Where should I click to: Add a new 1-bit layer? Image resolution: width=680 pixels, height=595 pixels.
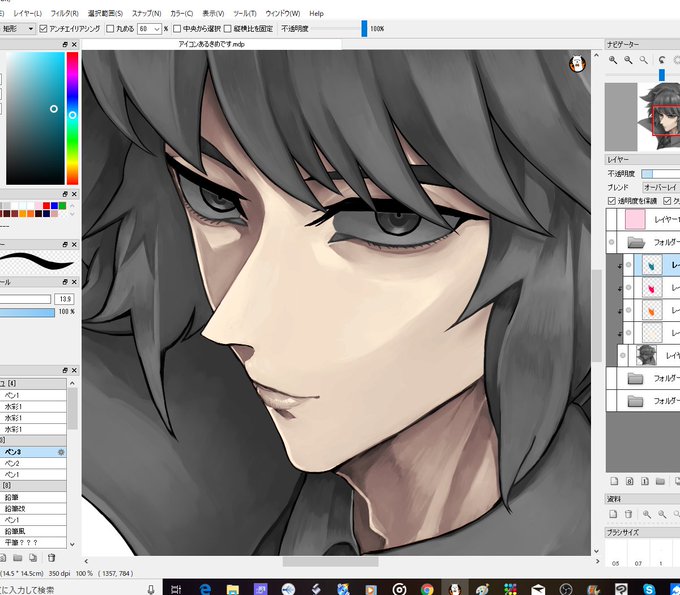point(645,481)
